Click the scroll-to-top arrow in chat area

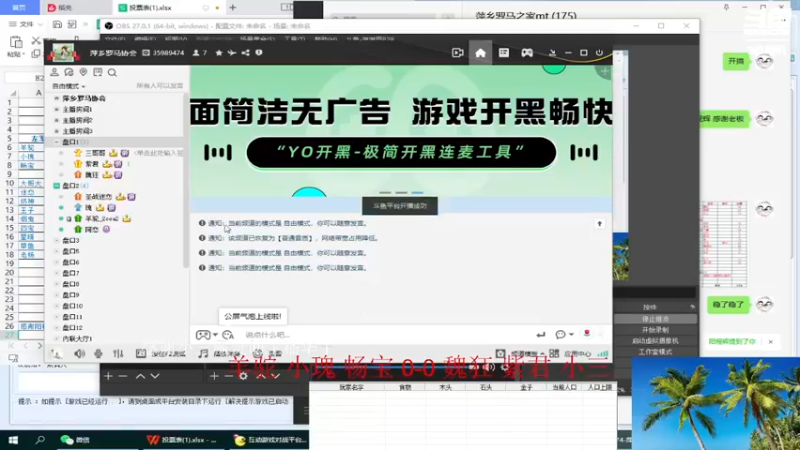[599, 224]
